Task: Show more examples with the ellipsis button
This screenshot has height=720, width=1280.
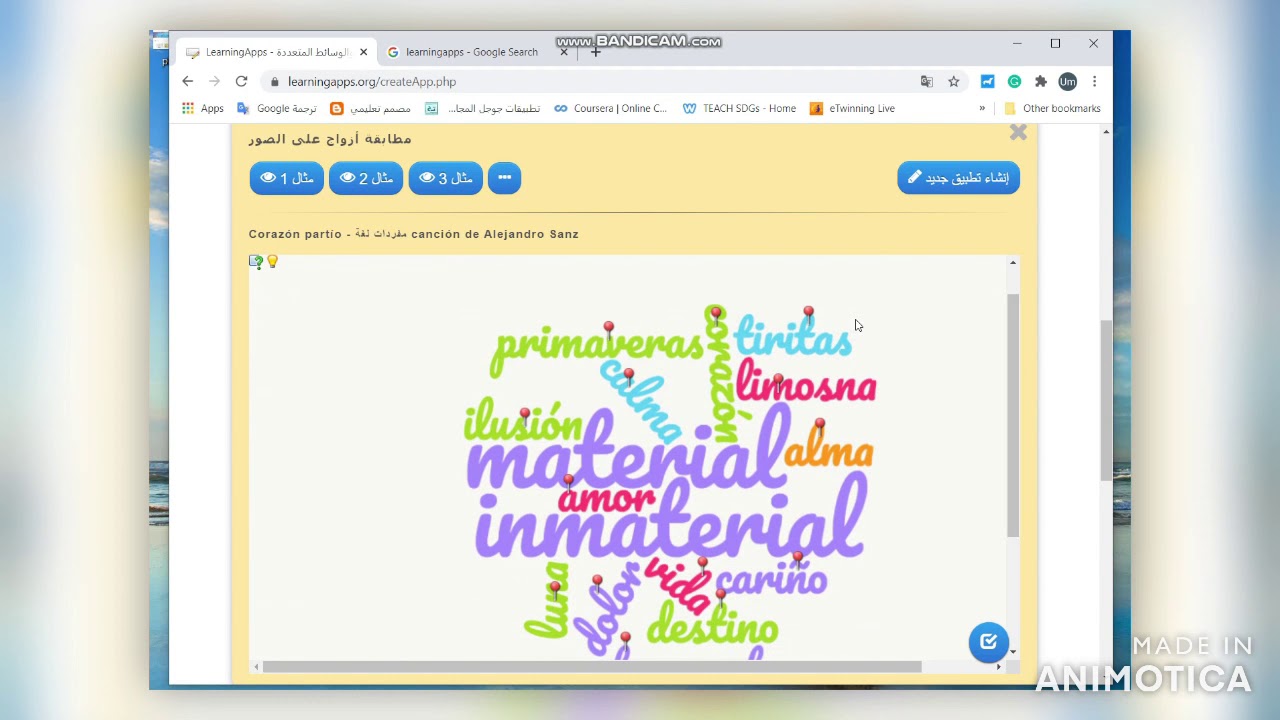Action: 504,178
